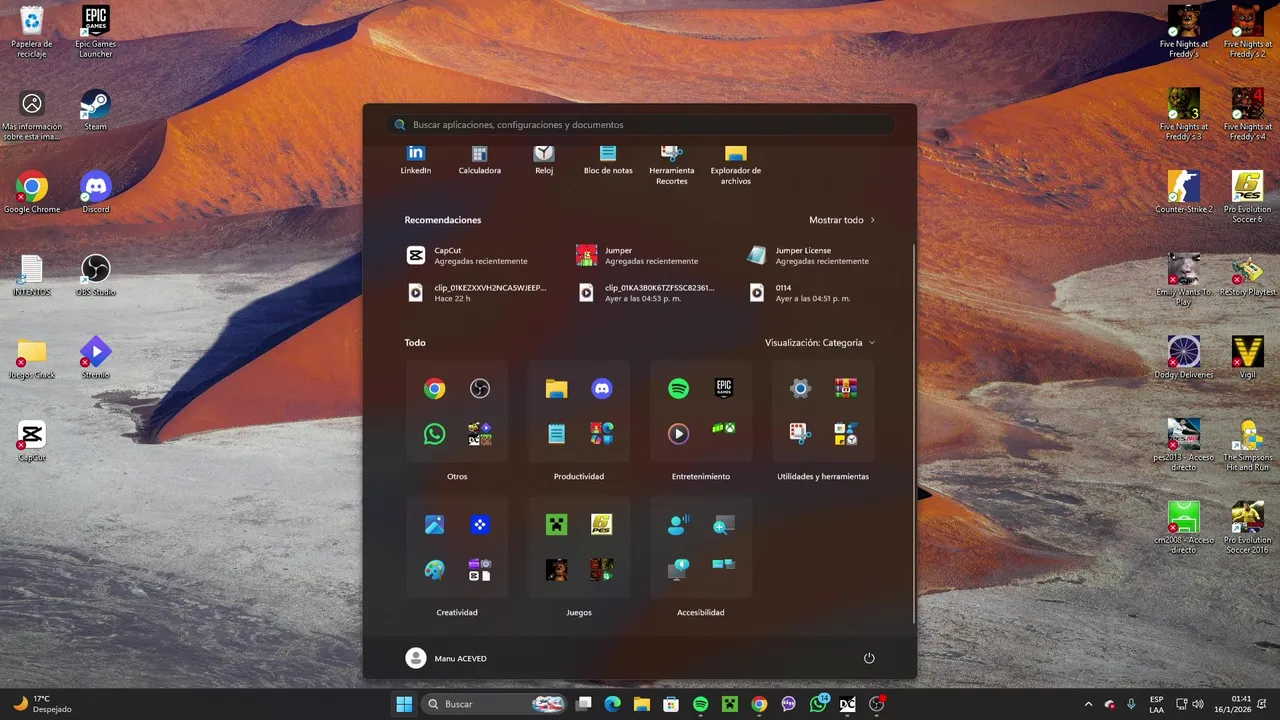Image resolution: width=1280 pixels, height=720 pixels.
Task: Open Steam desktop shortcut
Action: (95, 110)
